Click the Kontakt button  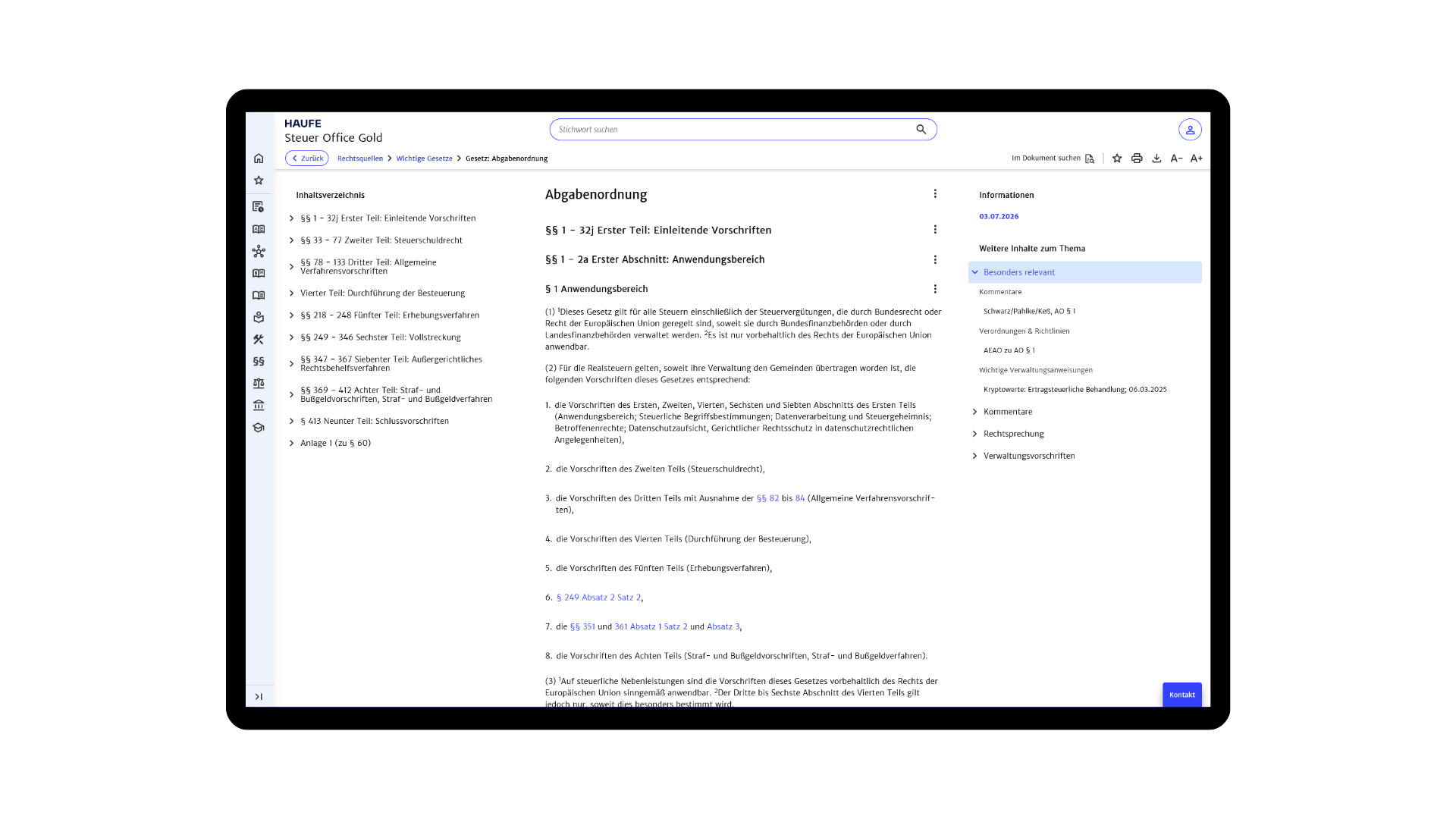pyautogui.click(x=1182, y=695)
